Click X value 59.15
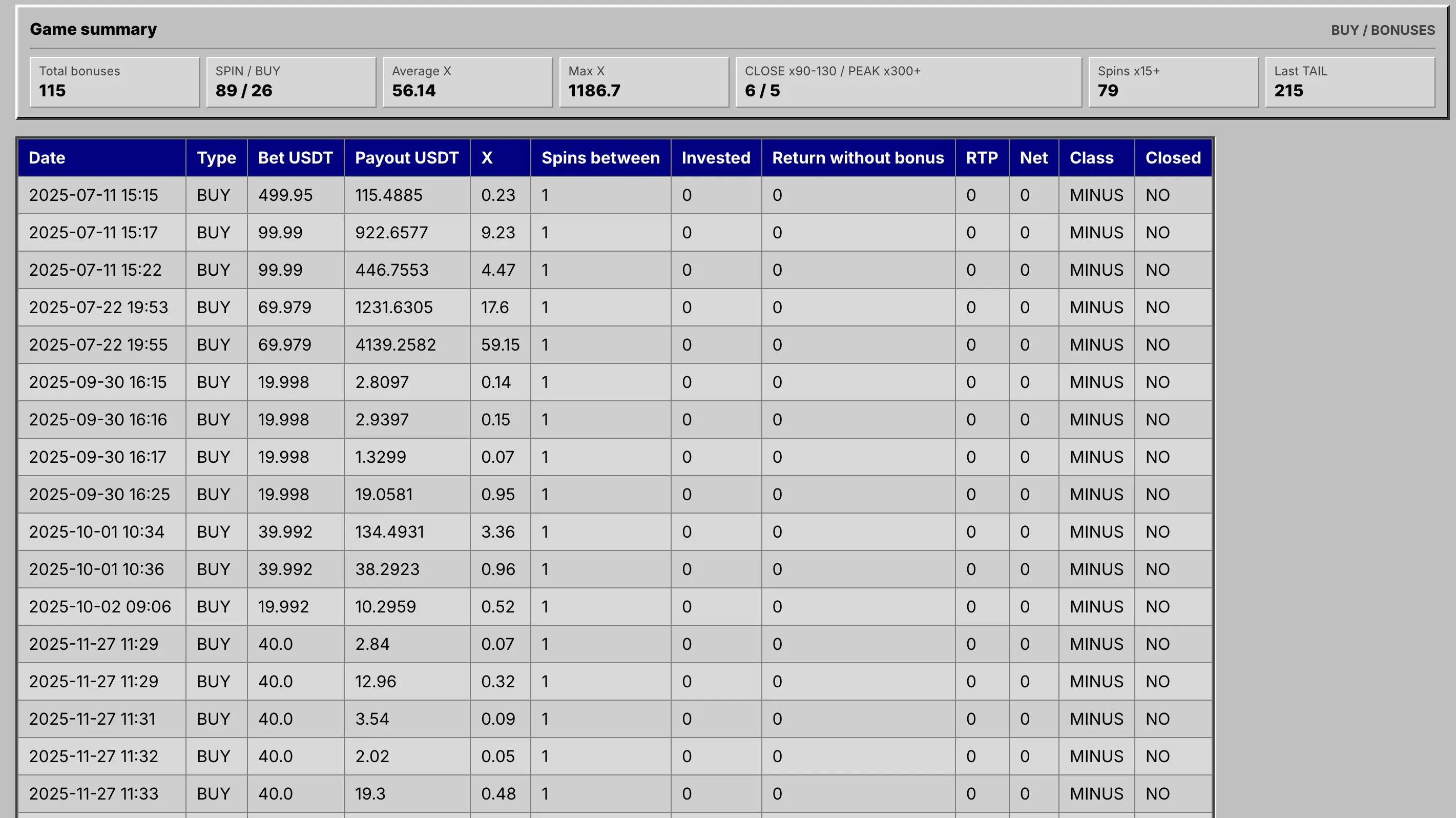1456x818 pixels. (500, 344)
